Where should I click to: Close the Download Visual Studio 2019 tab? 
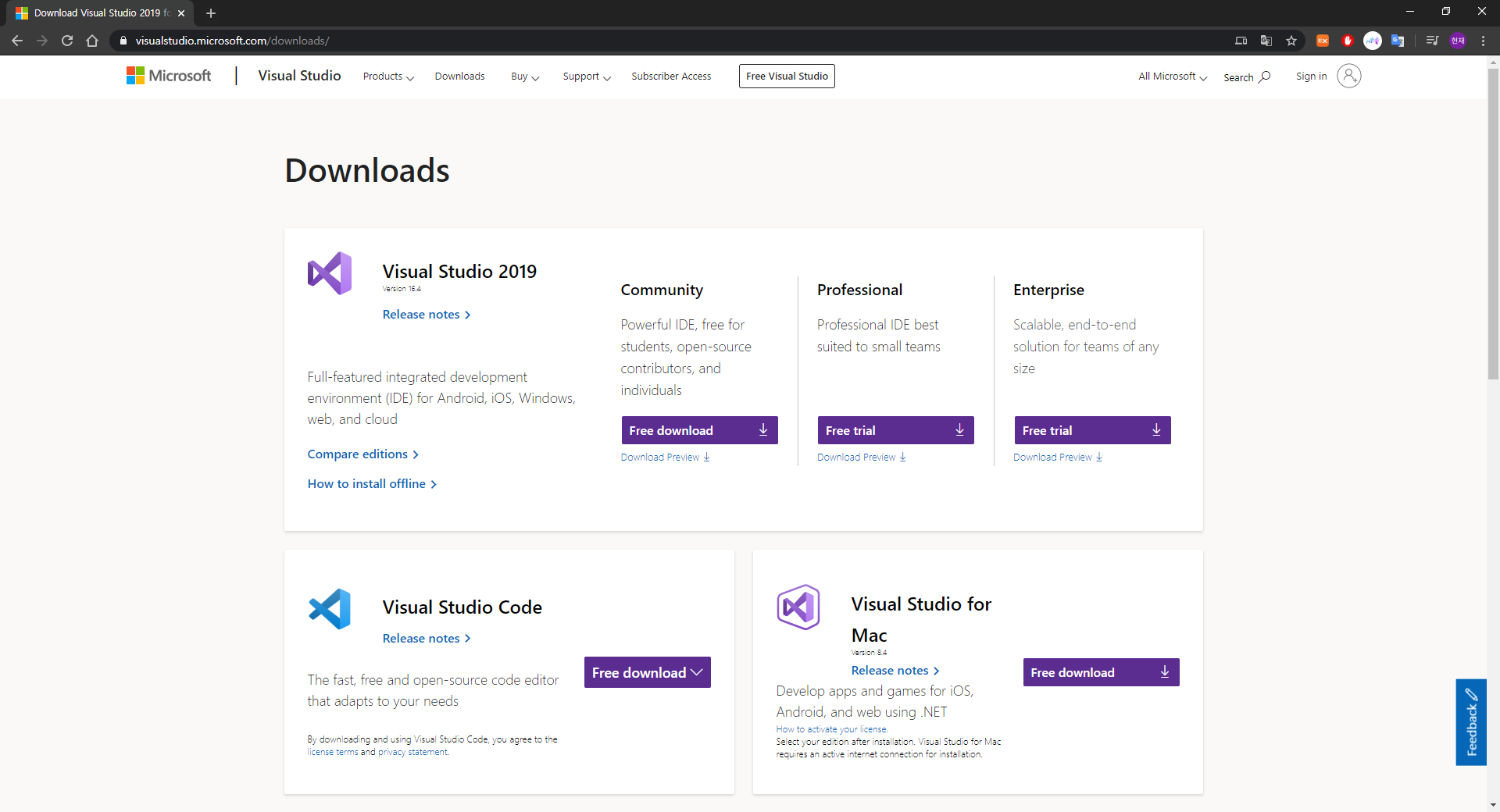[x=181, y=13]
